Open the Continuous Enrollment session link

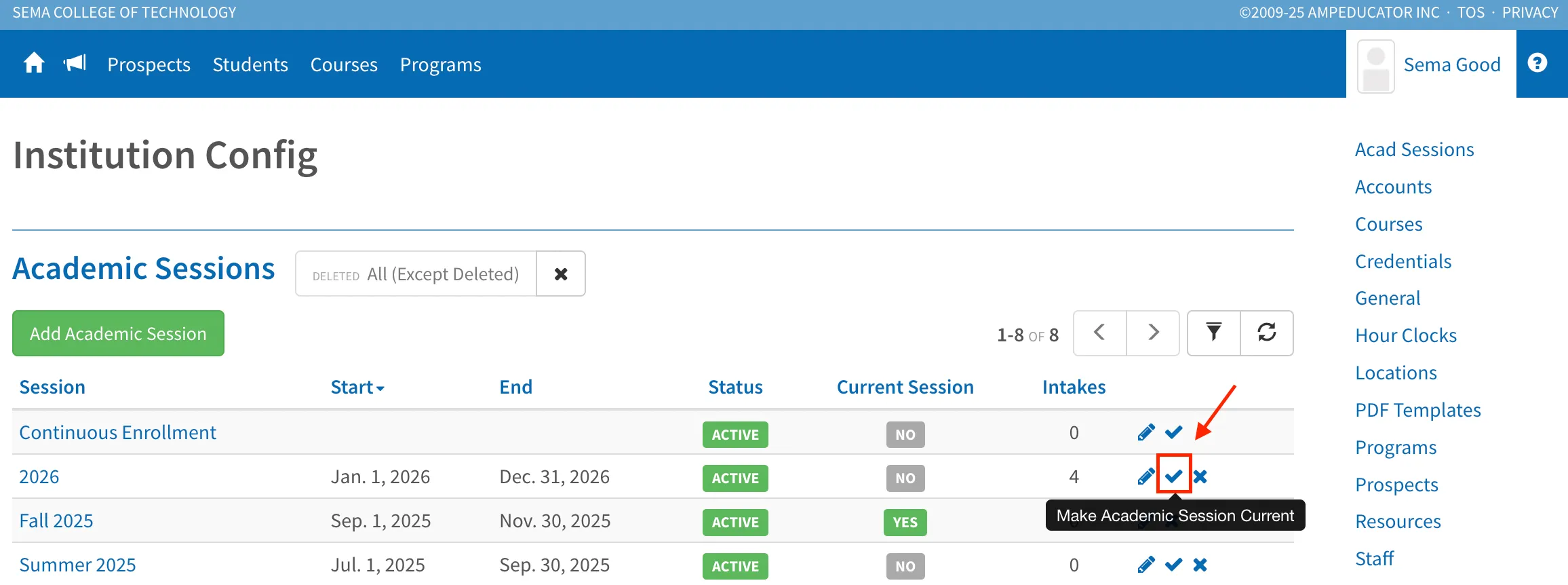point(117,432)
